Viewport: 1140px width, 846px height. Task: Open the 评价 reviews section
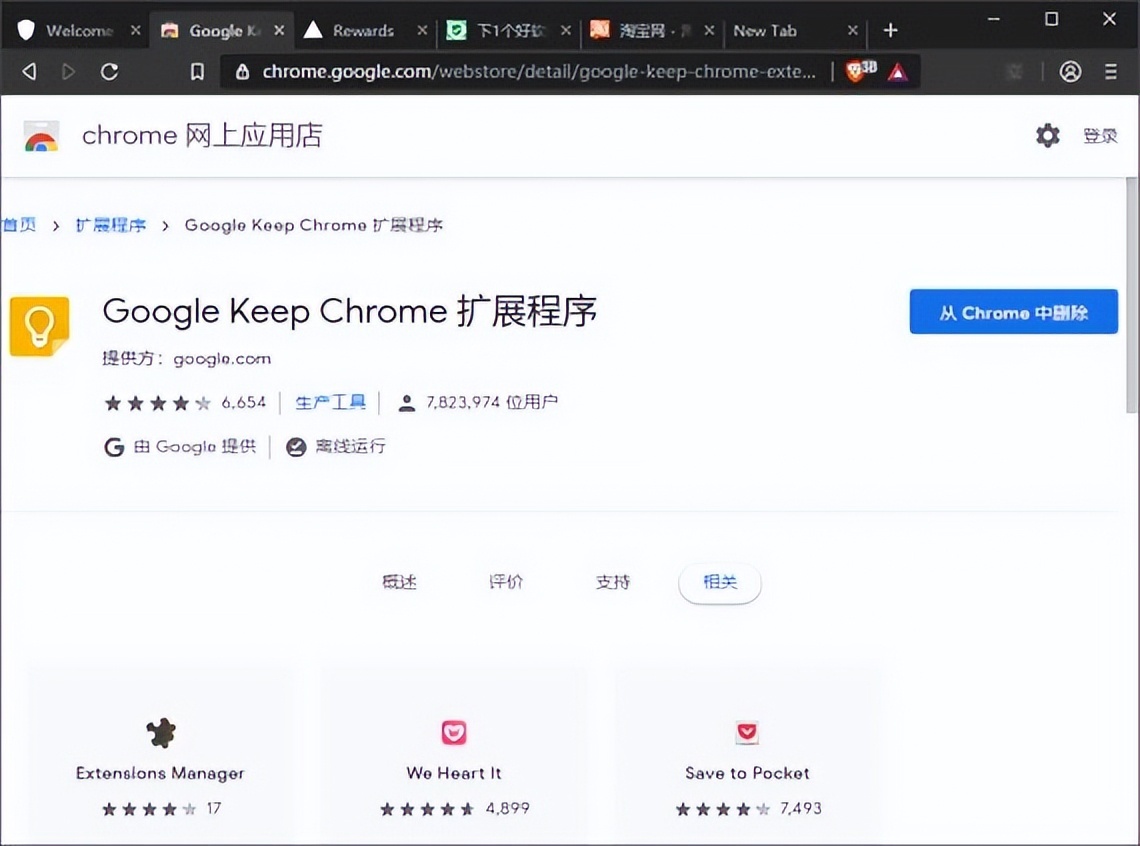click(506, 581)
